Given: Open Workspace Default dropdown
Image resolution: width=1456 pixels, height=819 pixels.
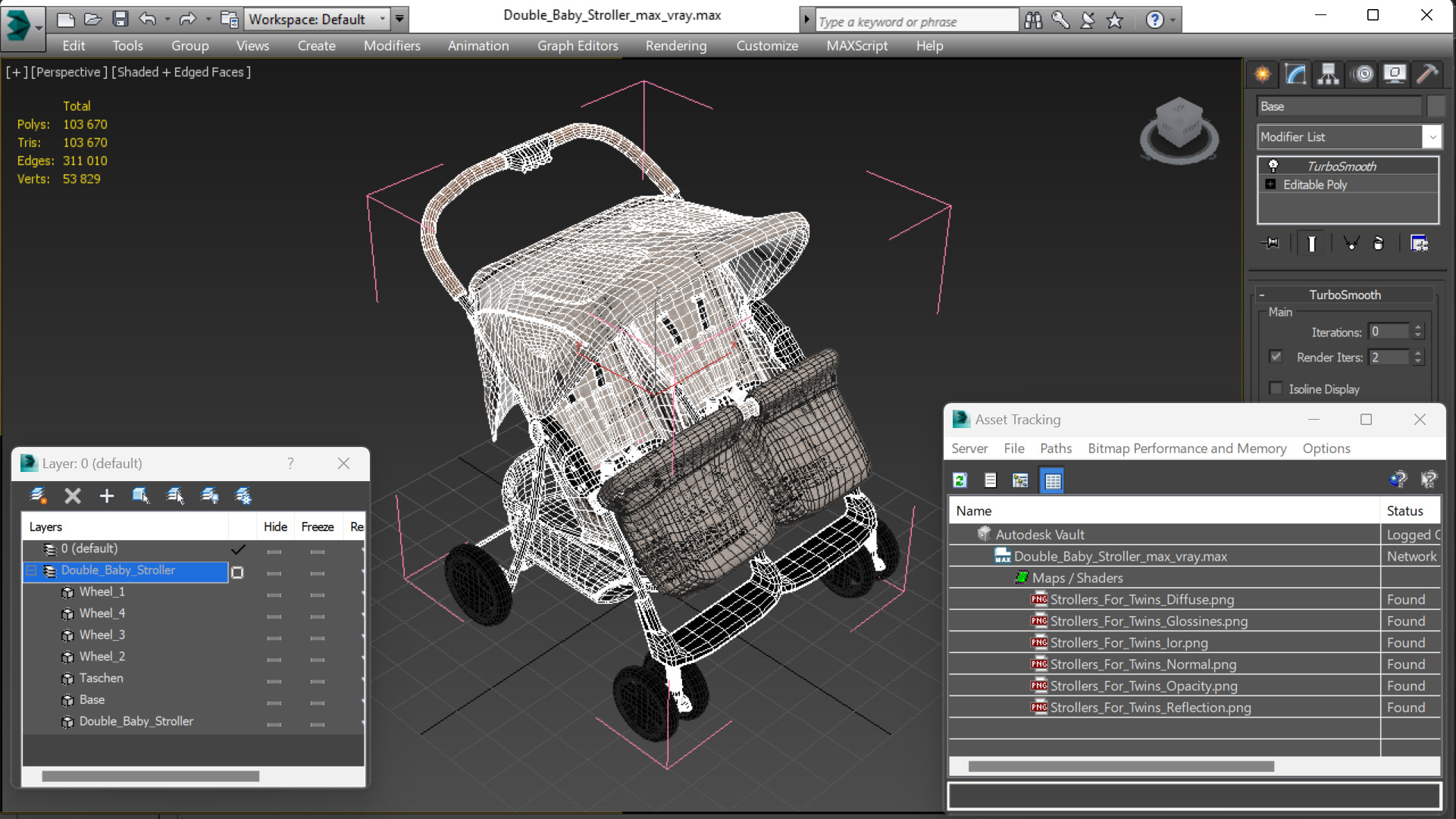Looking at the screenshot, I should pos(318,19).
